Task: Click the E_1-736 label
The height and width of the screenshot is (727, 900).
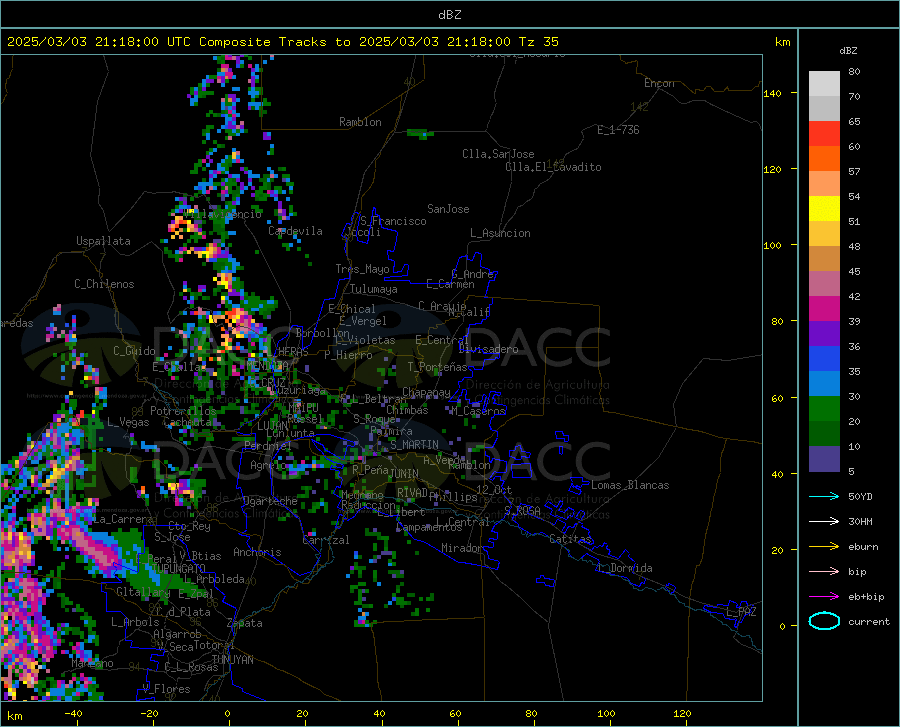Action: [x=618, y=130]
